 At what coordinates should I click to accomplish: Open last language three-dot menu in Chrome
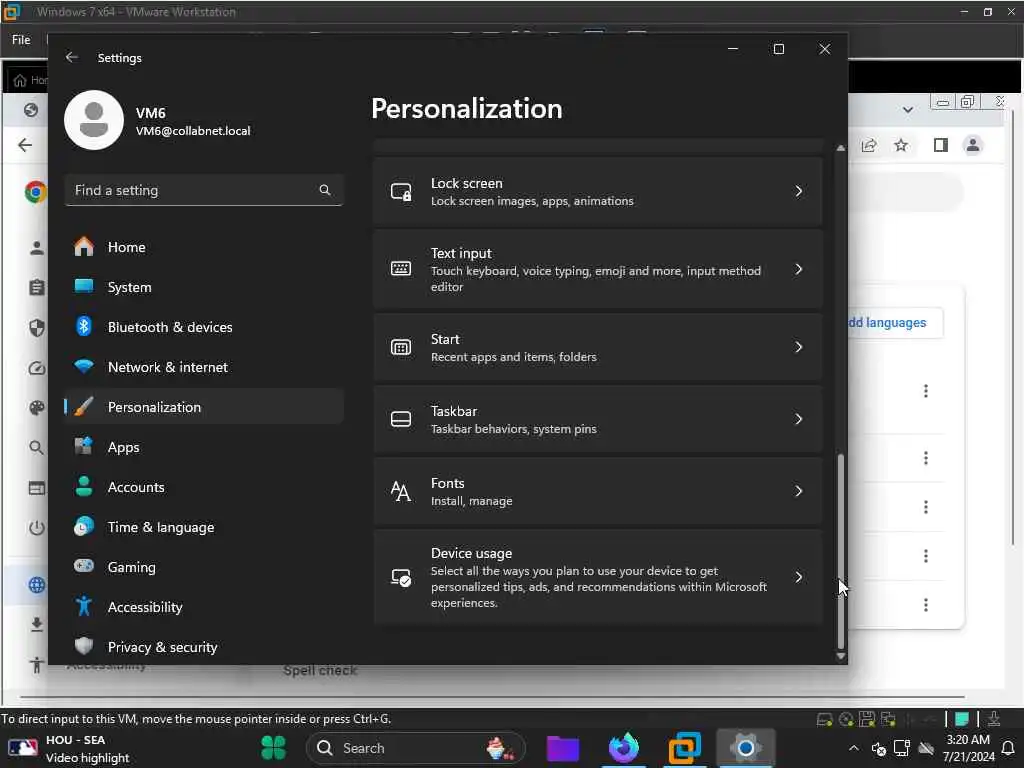pyautogui.click(x=925, y=605)
